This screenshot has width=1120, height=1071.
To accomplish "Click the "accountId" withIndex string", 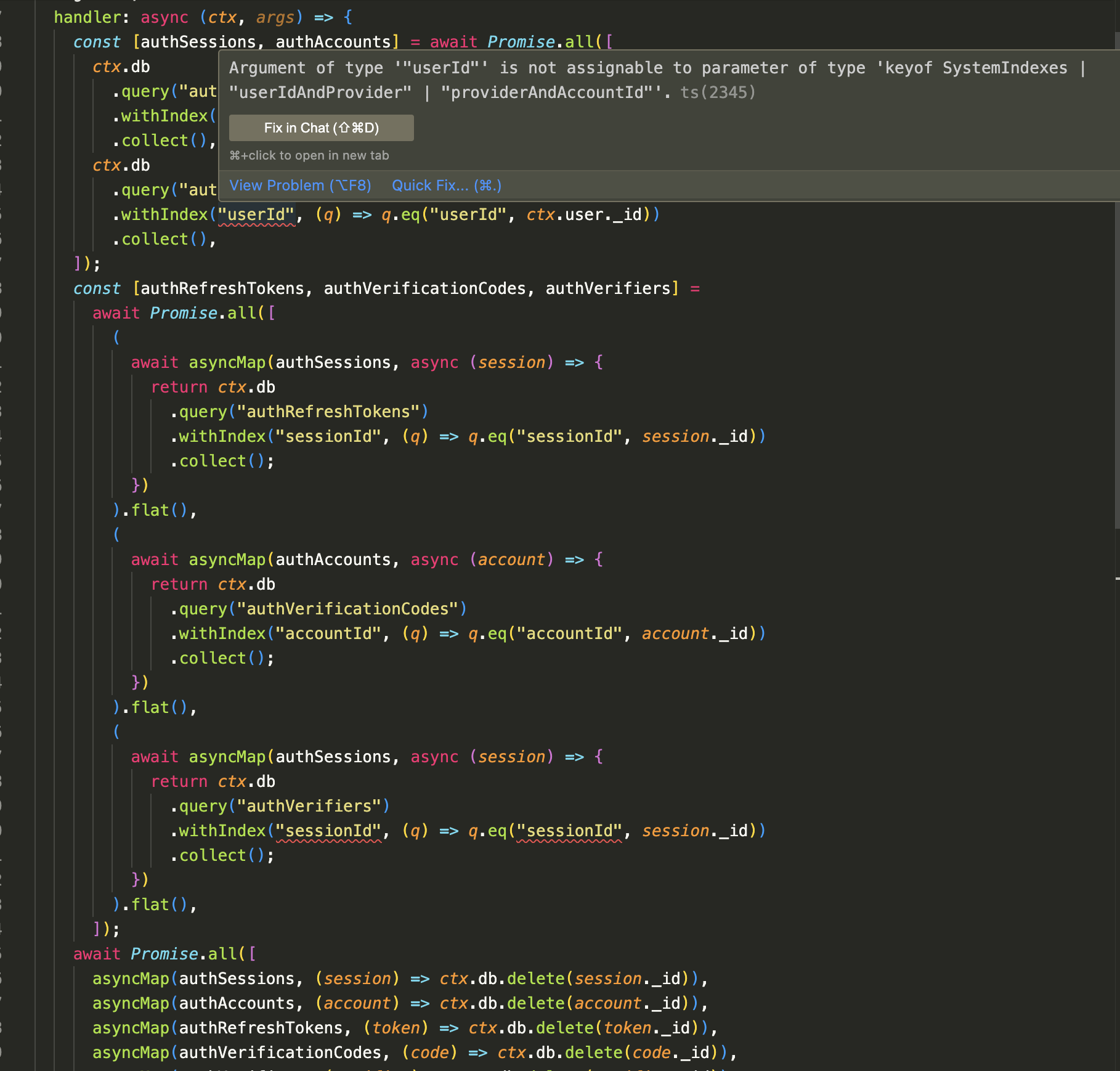I will [x=328, y=633].
